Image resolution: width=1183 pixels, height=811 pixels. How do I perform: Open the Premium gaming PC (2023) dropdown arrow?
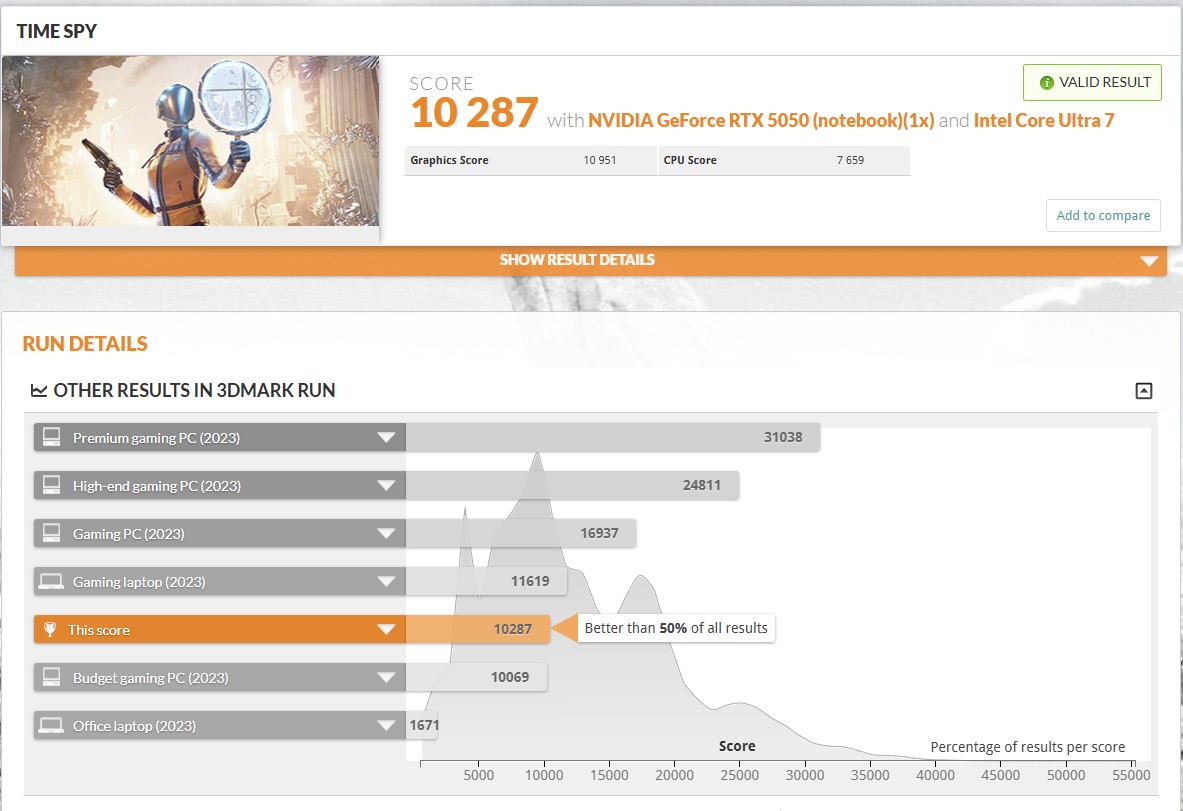(x=386, y=438)
